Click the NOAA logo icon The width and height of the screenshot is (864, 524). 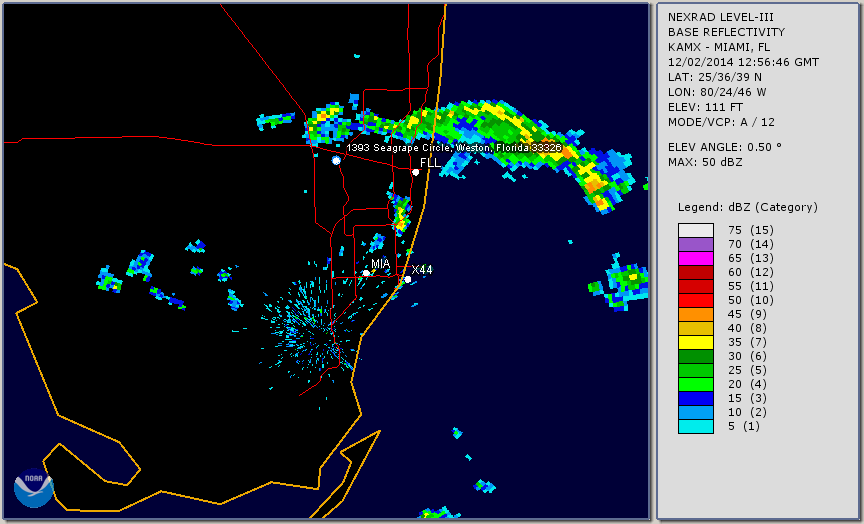[x=34, y=488]
